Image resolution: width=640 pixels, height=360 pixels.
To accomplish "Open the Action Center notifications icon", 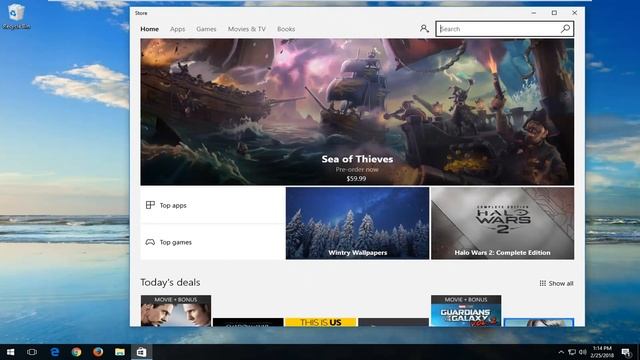I will 626,352.
